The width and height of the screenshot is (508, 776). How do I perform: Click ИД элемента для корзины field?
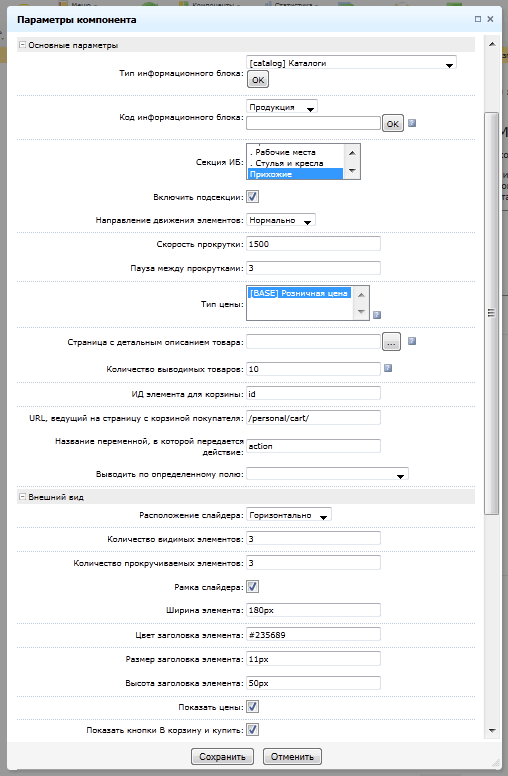(313, 393)
